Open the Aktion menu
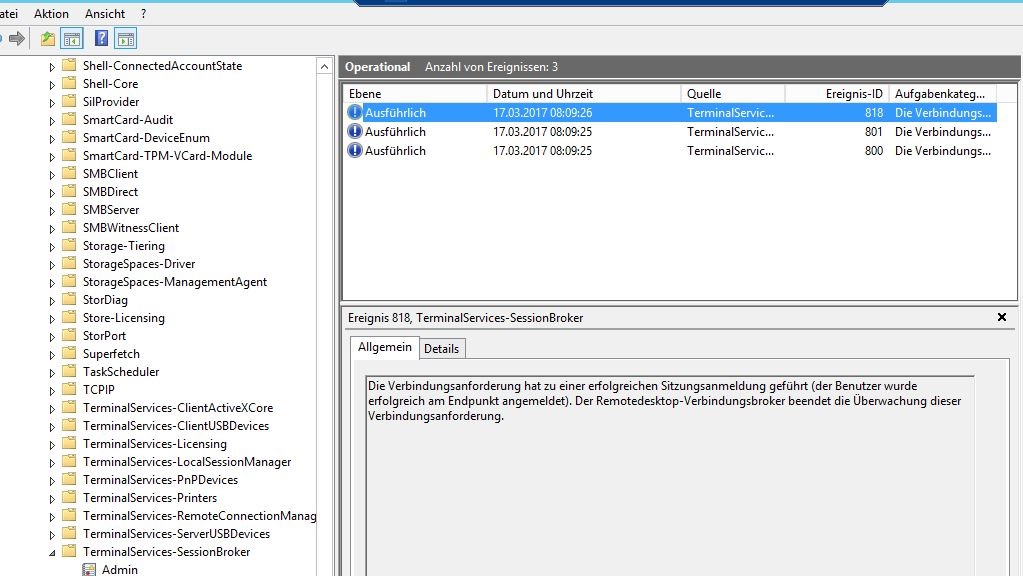The width and height of the screenshot is (1023, 576). click(51, 14)
